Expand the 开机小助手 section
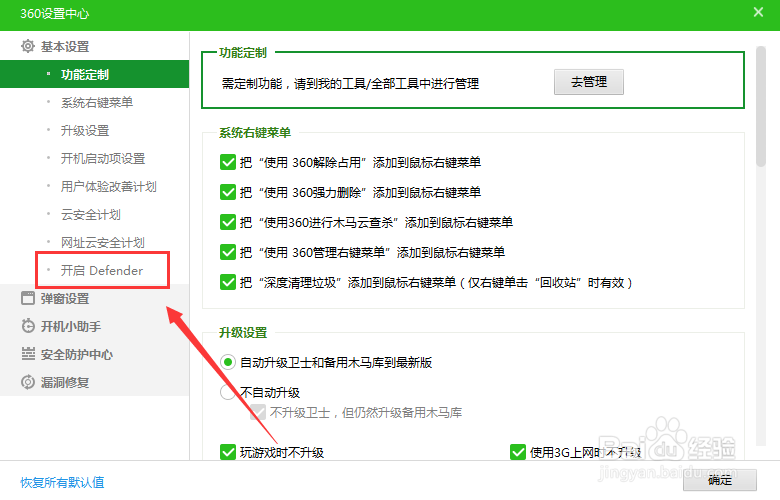 tap(71, 326)
